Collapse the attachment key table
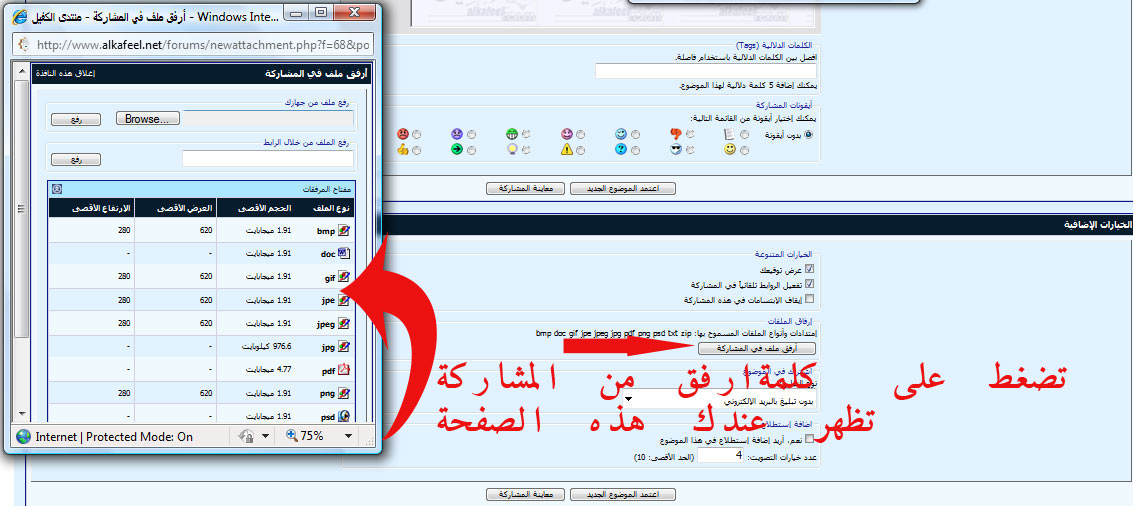The image size is (1133, 506). pos(57,188)
